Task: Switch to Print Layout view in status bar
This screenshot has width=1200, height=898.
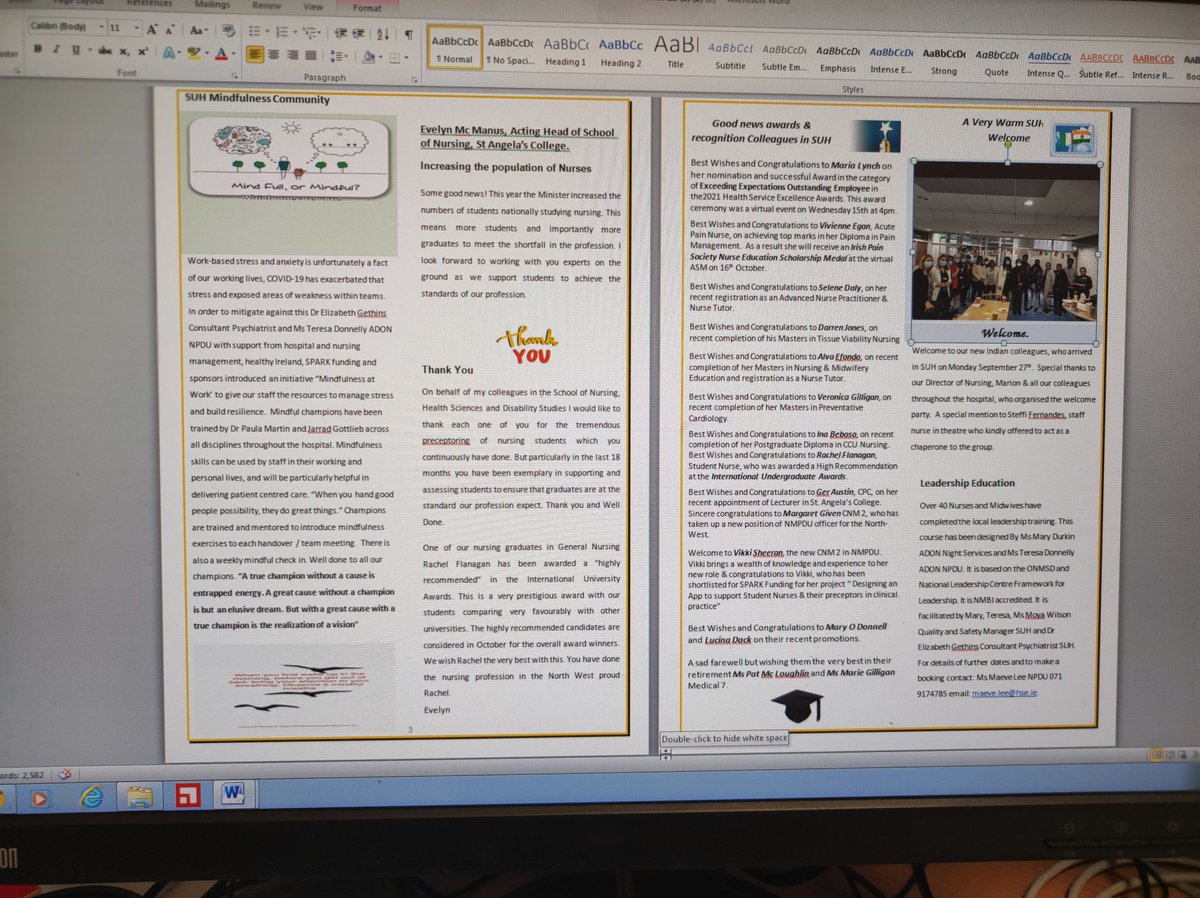Action: pyautogui.click(x=1157, y=754)
